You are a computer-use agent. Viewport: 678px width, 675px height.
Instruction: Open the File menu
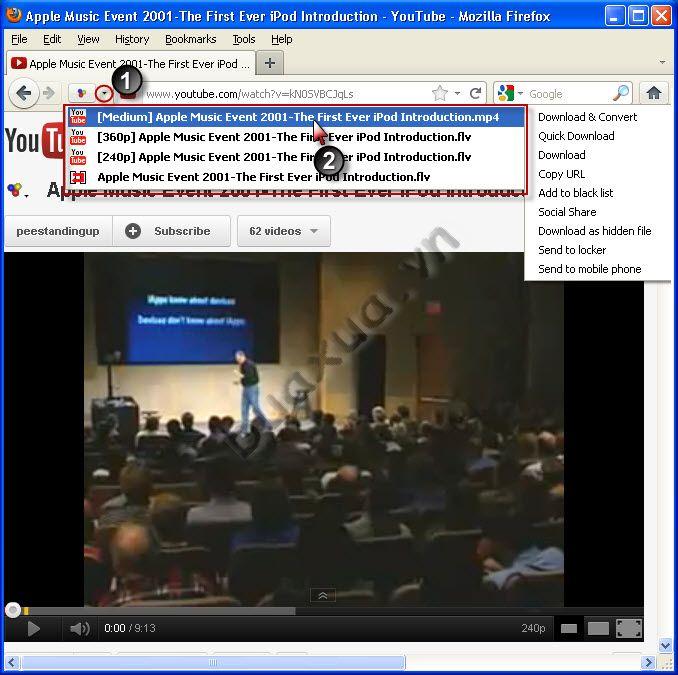point(19,39)
